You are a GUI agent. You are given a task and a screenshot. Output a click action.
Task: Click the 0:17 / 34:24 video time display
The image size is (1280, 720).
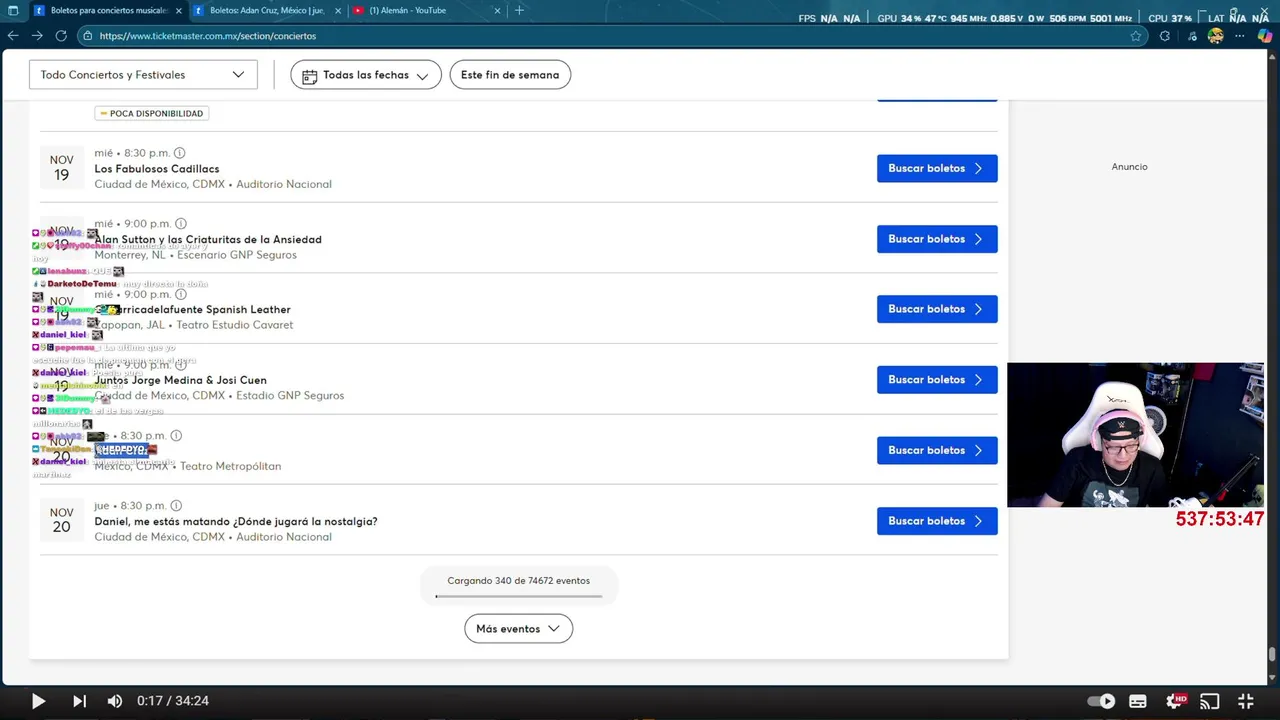pyautogui.click(x=173, y=701)
